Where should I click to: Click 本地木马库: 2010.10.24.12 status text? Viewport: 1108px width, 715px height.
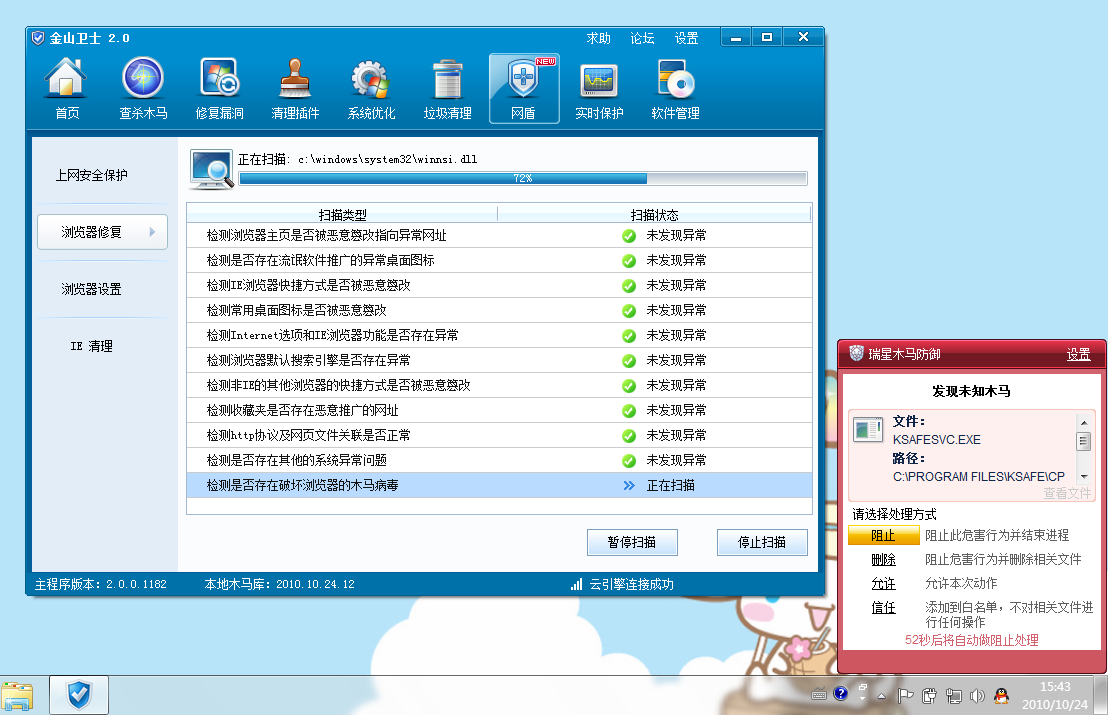point(279,584)
